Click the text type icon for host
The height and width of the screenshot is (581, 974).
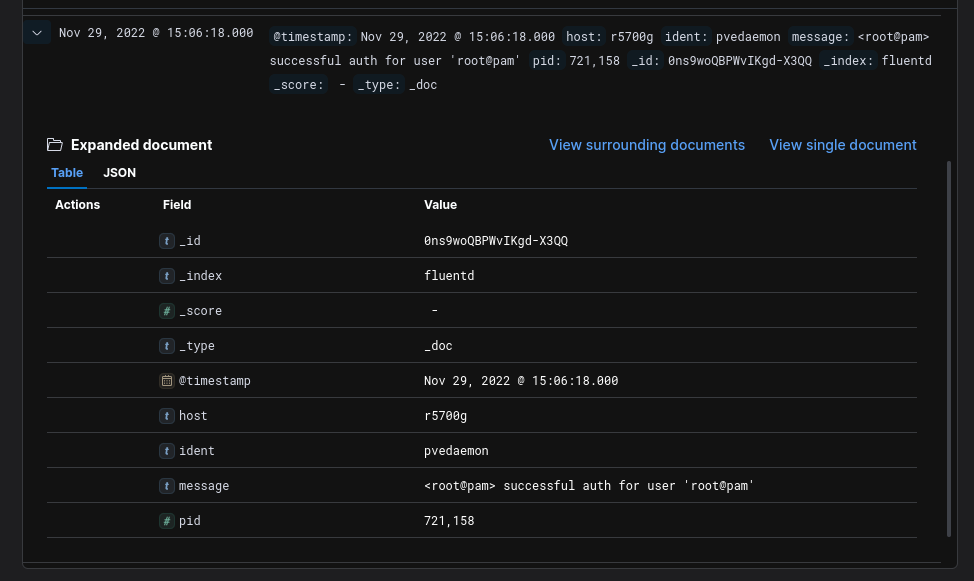(x=167, y=416)
